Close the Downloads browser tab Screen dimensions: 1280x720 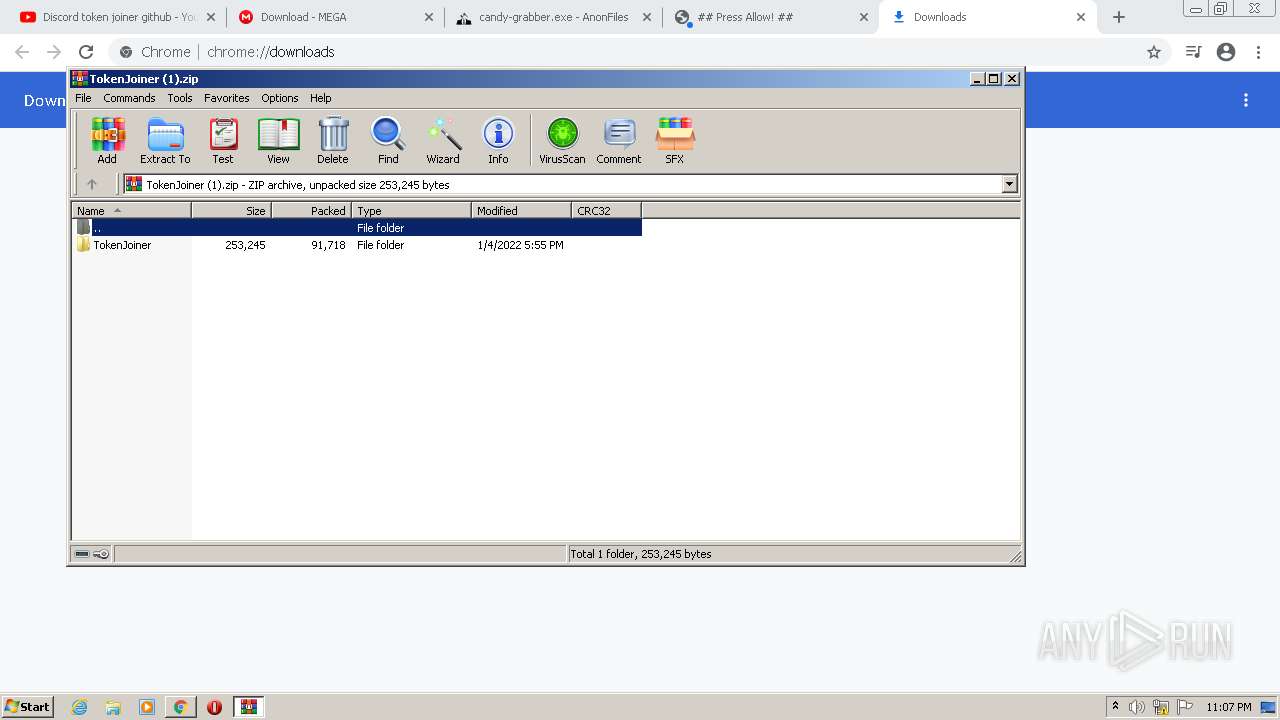pyautogui.click(x=1081, y=17)
